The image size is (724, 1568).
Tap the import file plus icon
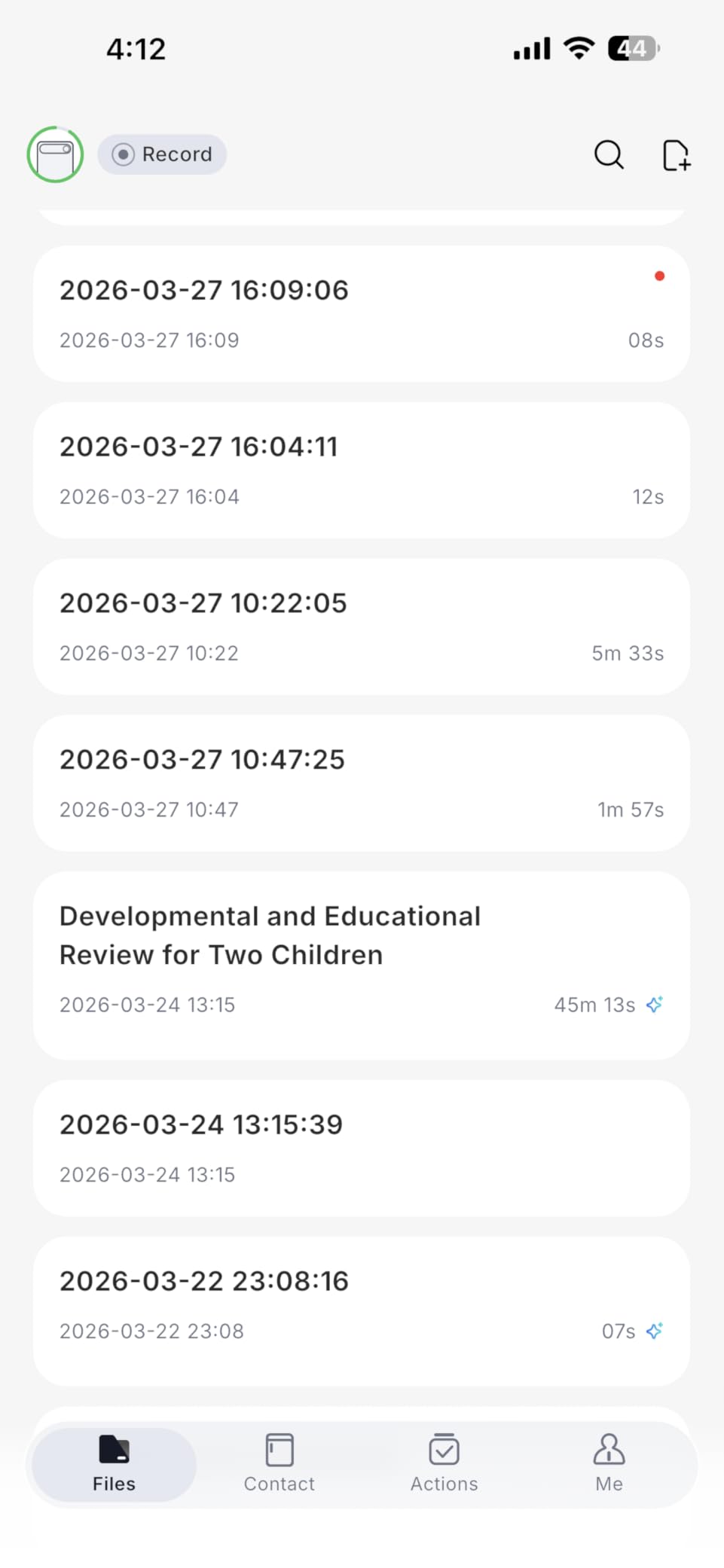coord(676,156)
